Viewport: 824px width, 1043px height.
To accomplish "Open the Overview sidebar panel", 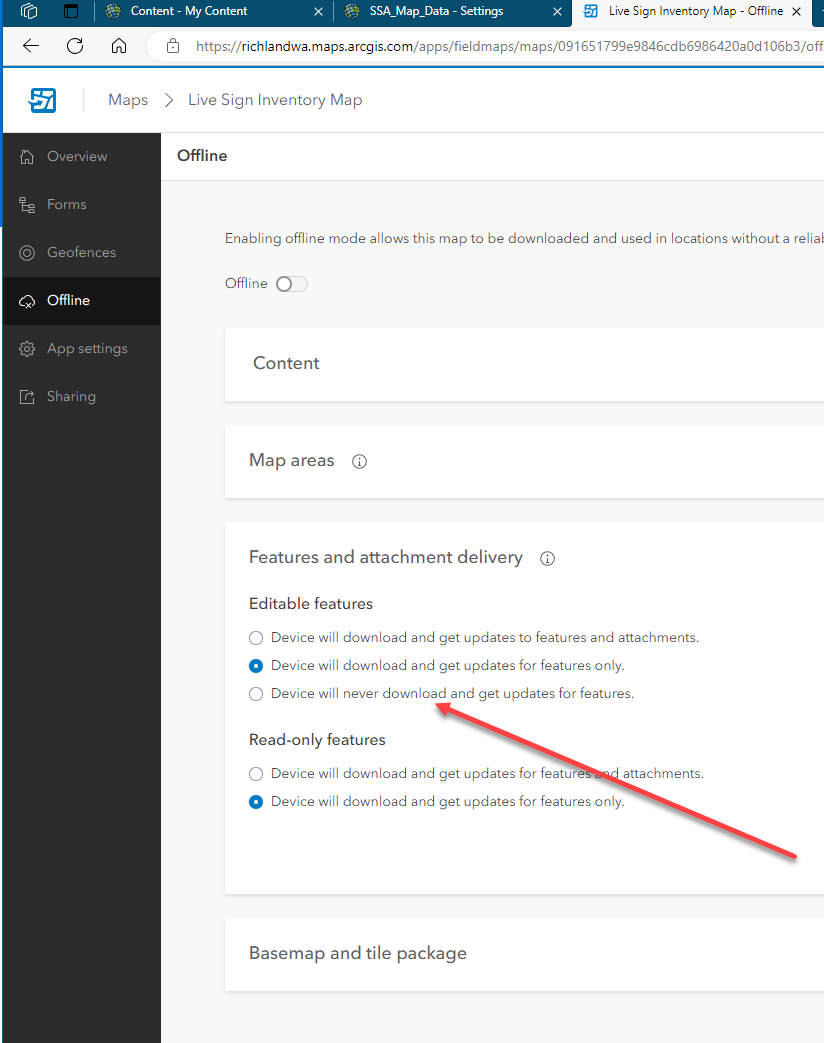I will point(76,156).
